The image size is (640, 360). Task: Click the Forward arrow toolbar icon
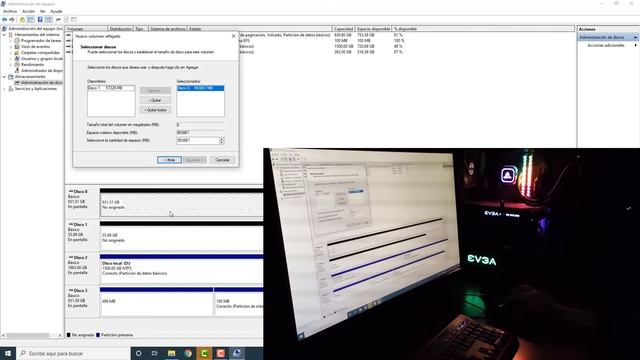pyautogui.click(x=12, y=19)
